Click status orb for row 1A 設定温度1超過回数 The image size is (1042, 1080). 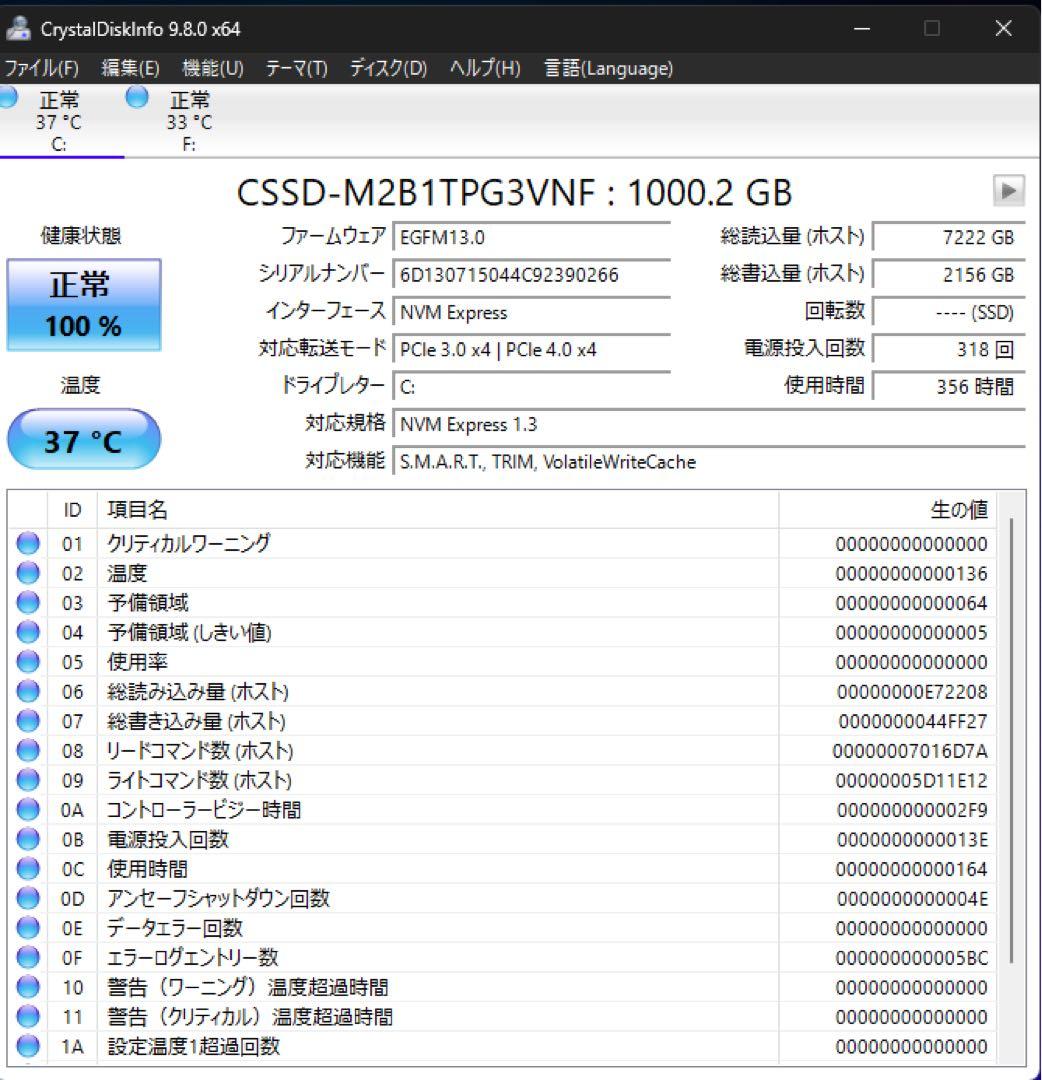point(28,1047)
